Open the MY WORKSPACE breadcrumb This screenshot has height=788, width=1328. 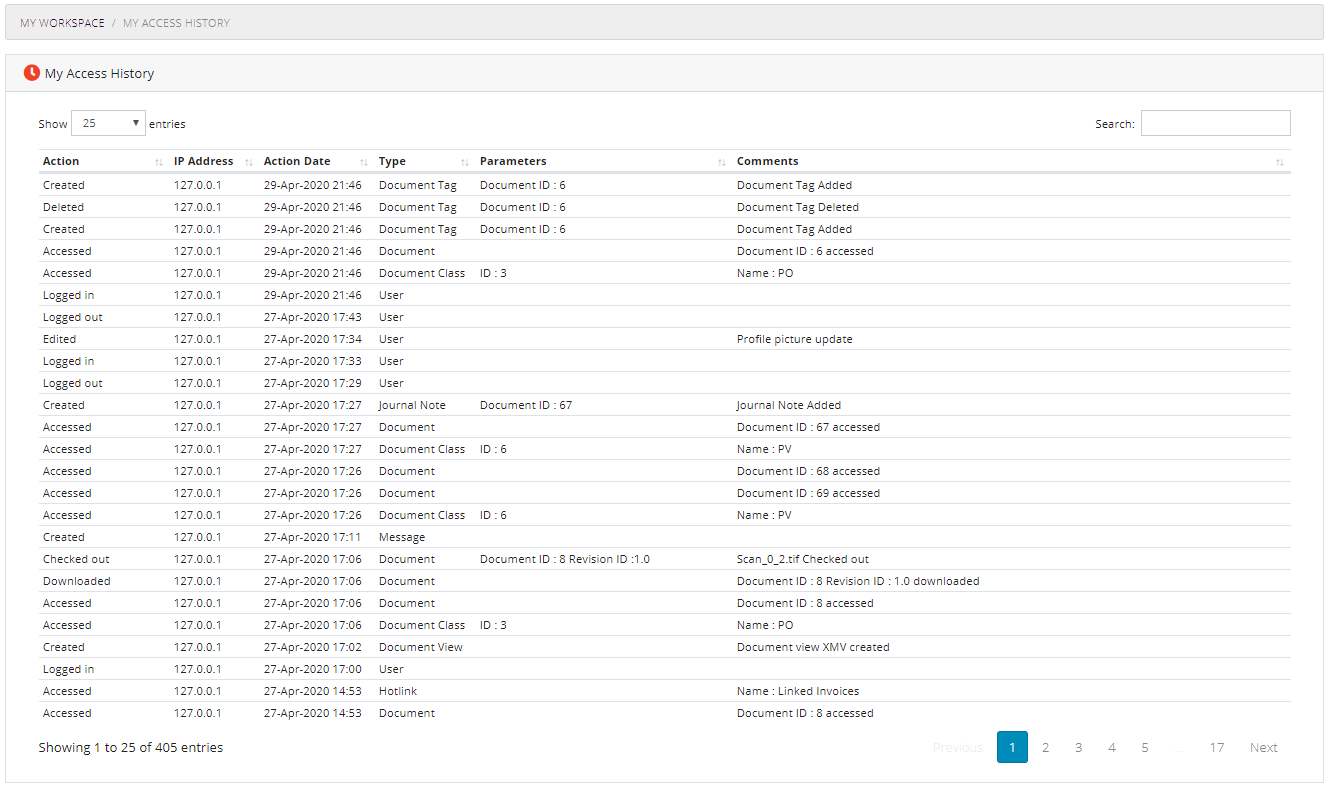click(x=62, y=22)
